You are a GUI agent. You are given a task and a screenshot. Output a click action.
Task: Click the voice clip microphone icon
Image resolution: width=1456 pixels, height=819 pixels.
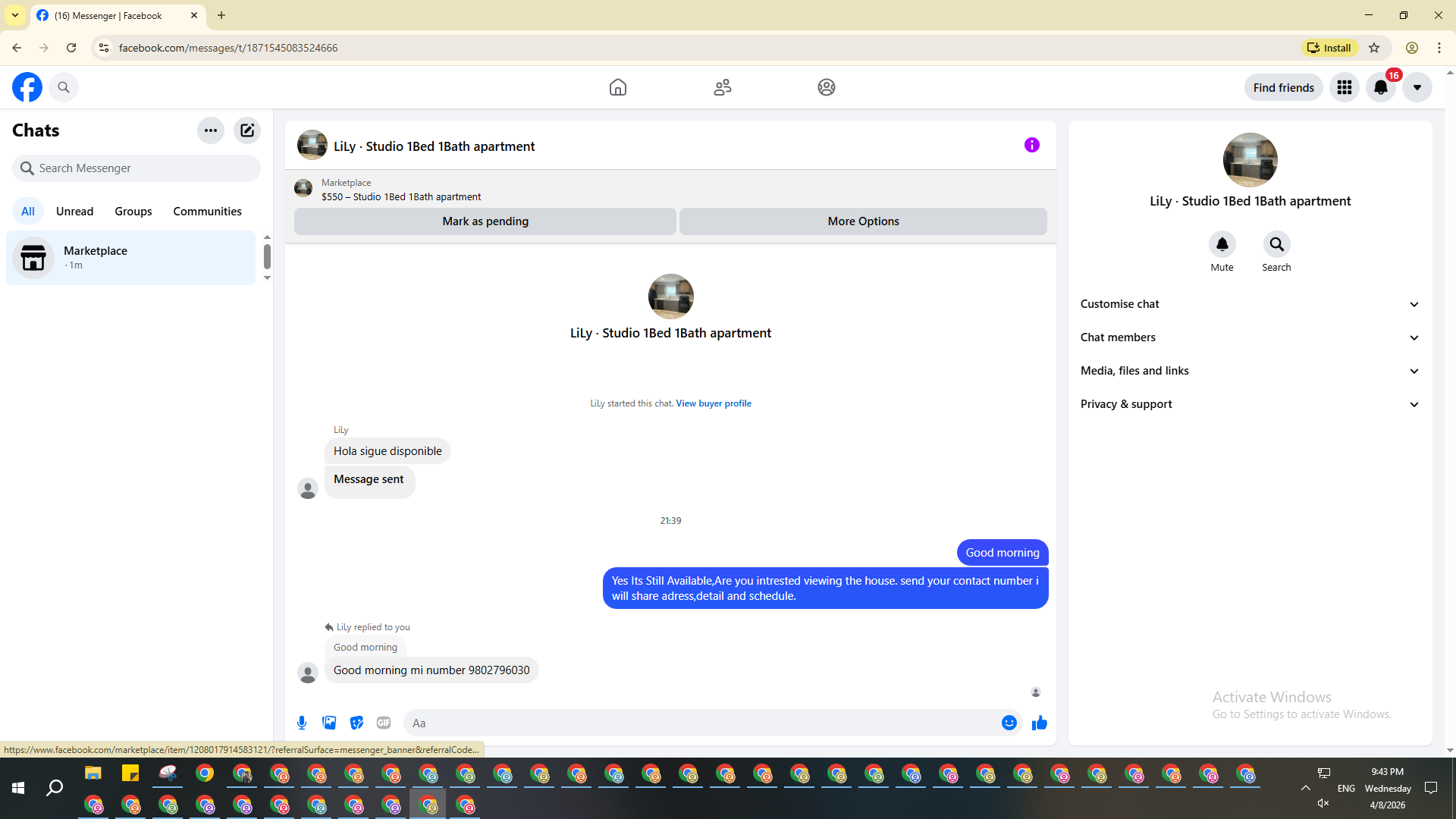pos(302,723)
